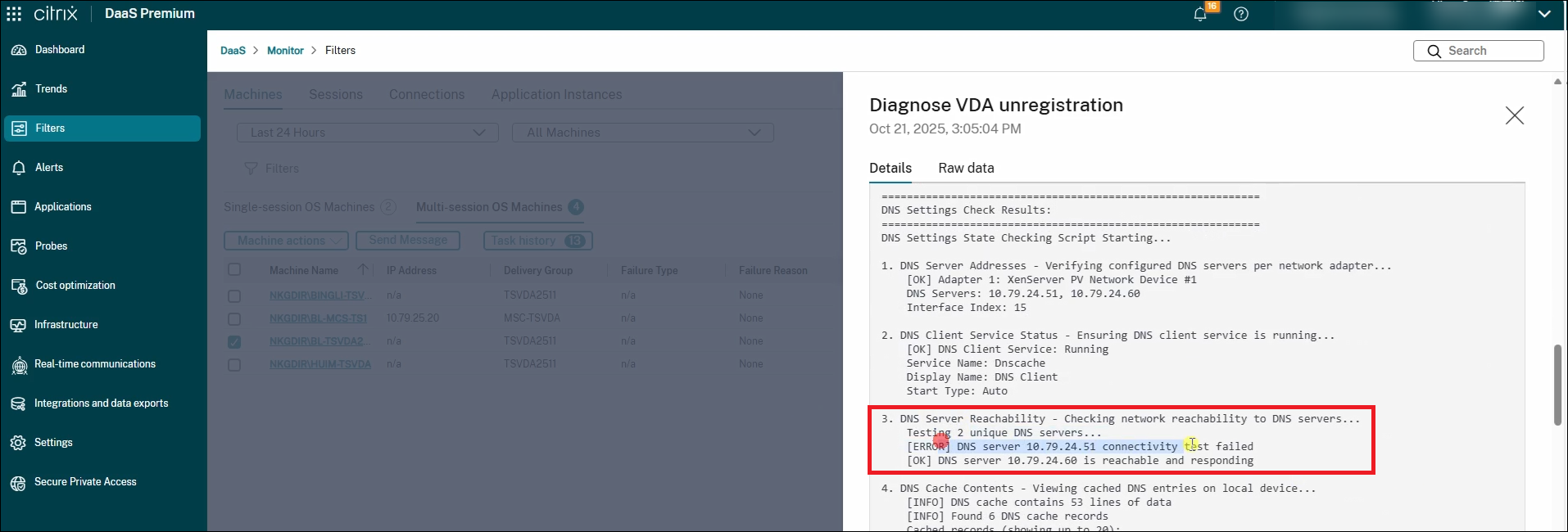This screenshot has height=532, width=1568.
Task: Select the Application Instances tab
Action: pos(556,94)
